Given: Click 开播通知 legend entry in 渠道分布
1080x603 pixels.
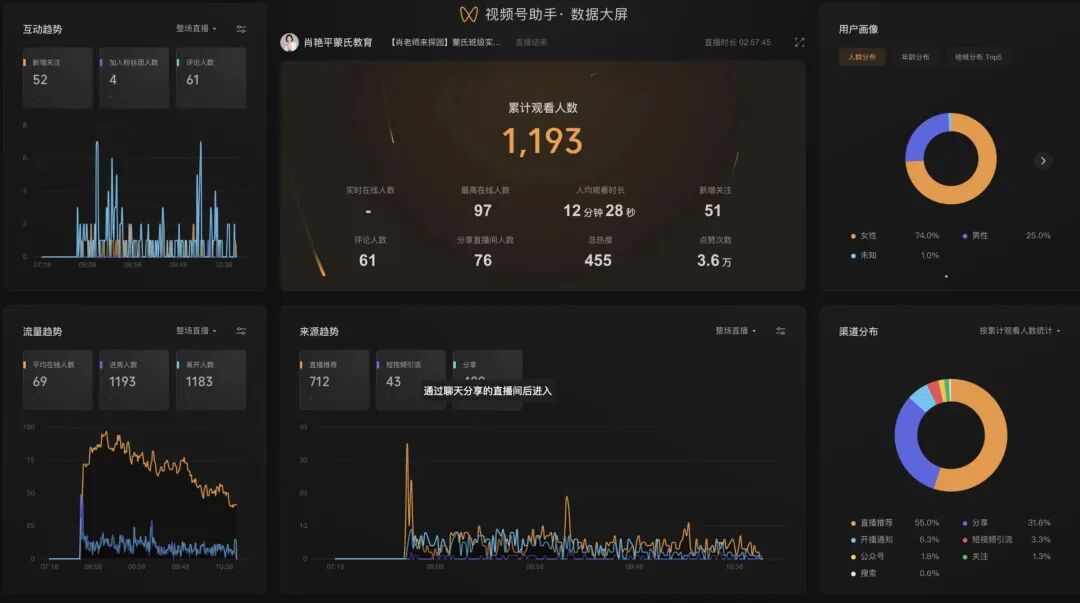Looking at the screenshot, I should coord(872,540).
